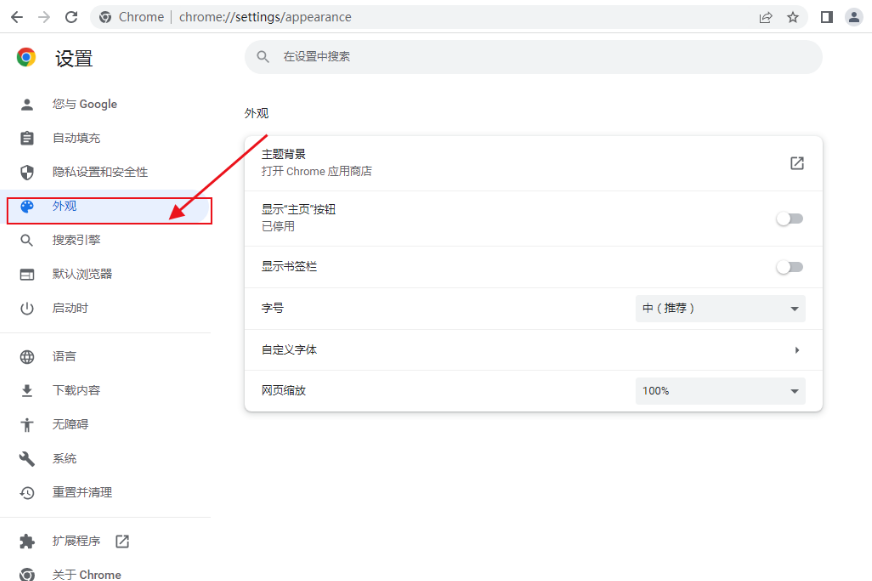This screenshot has width=872, height=581.
Task: Turn on the 显示书签栏 toggle
Action: click(x=789, y=267)
